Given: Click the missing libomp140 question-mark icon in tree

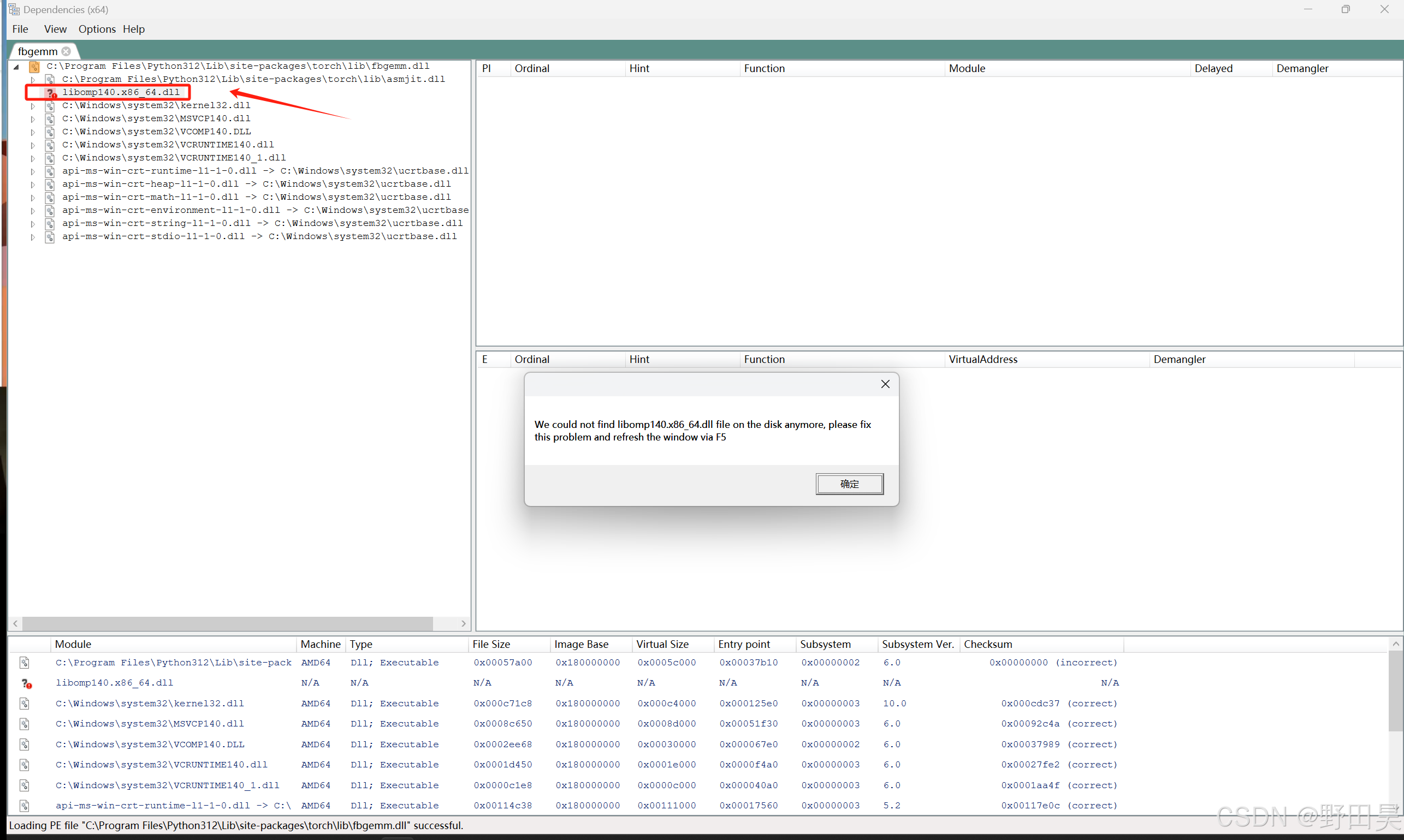Looking at the screenshot, I should click(x=51, y=93).
